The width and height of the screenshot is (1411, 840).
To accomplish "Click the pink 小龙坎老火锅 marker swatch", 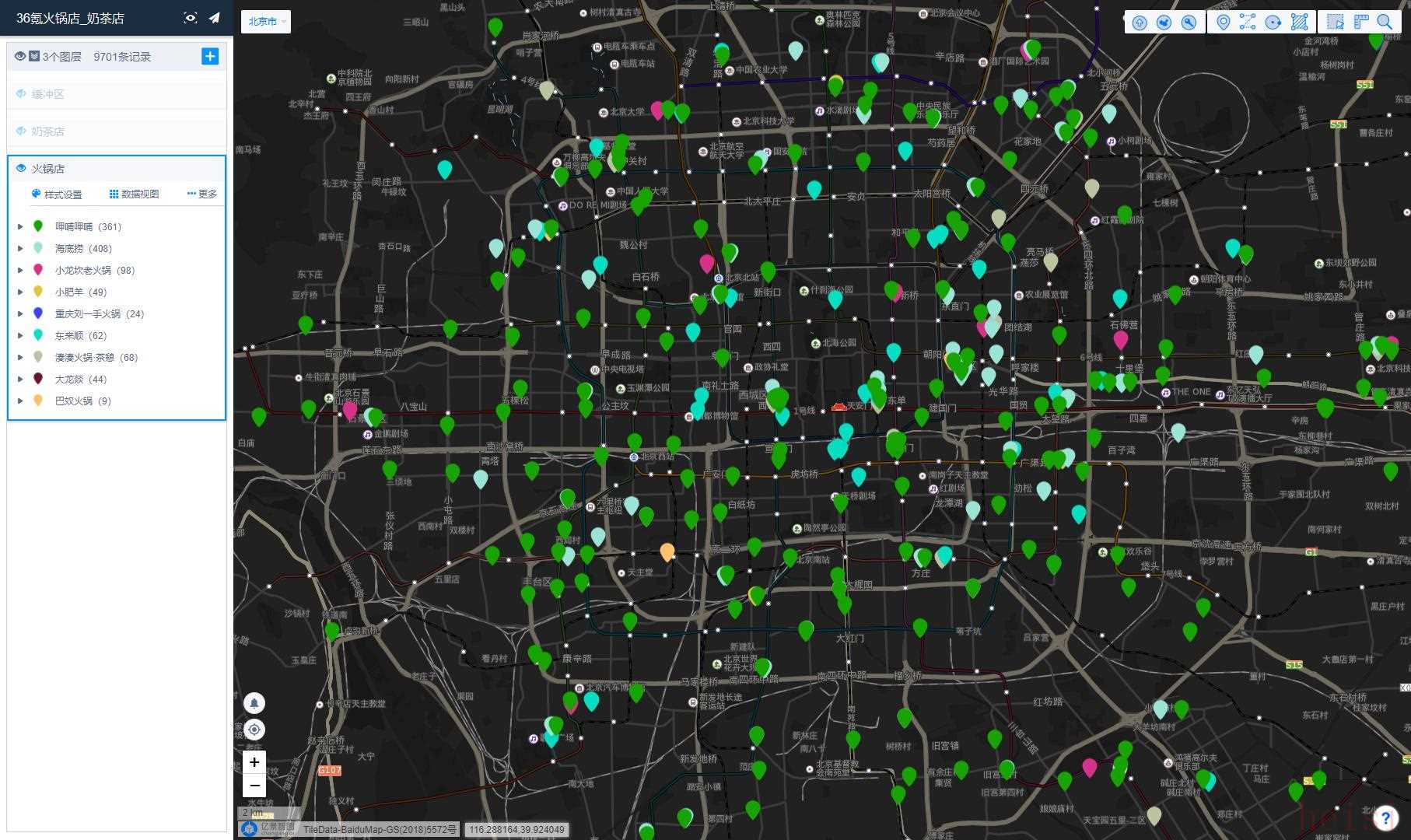I will pyautogui.click(x=38, y=270).
